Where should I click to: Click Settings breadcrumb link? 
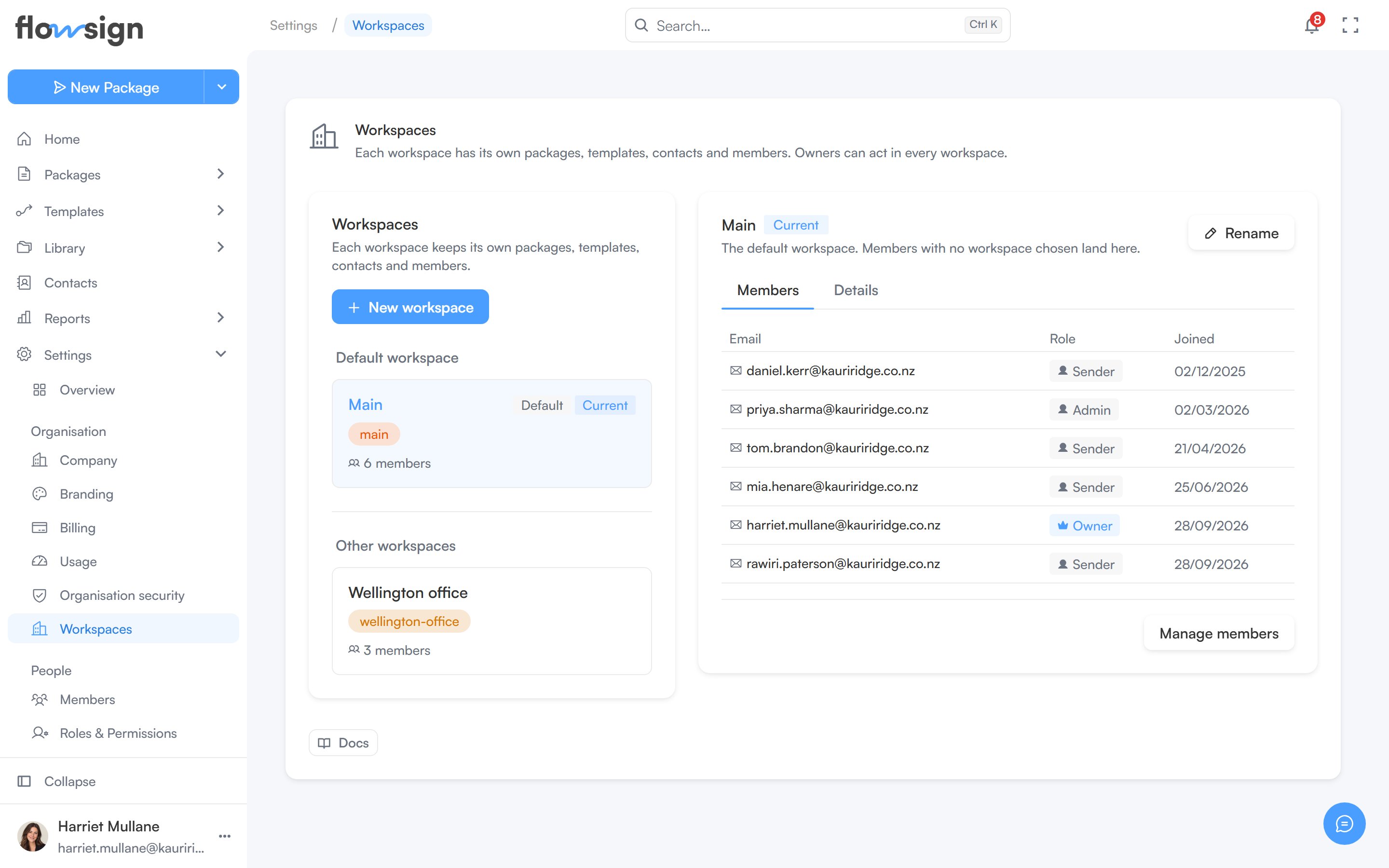[293, 25]
